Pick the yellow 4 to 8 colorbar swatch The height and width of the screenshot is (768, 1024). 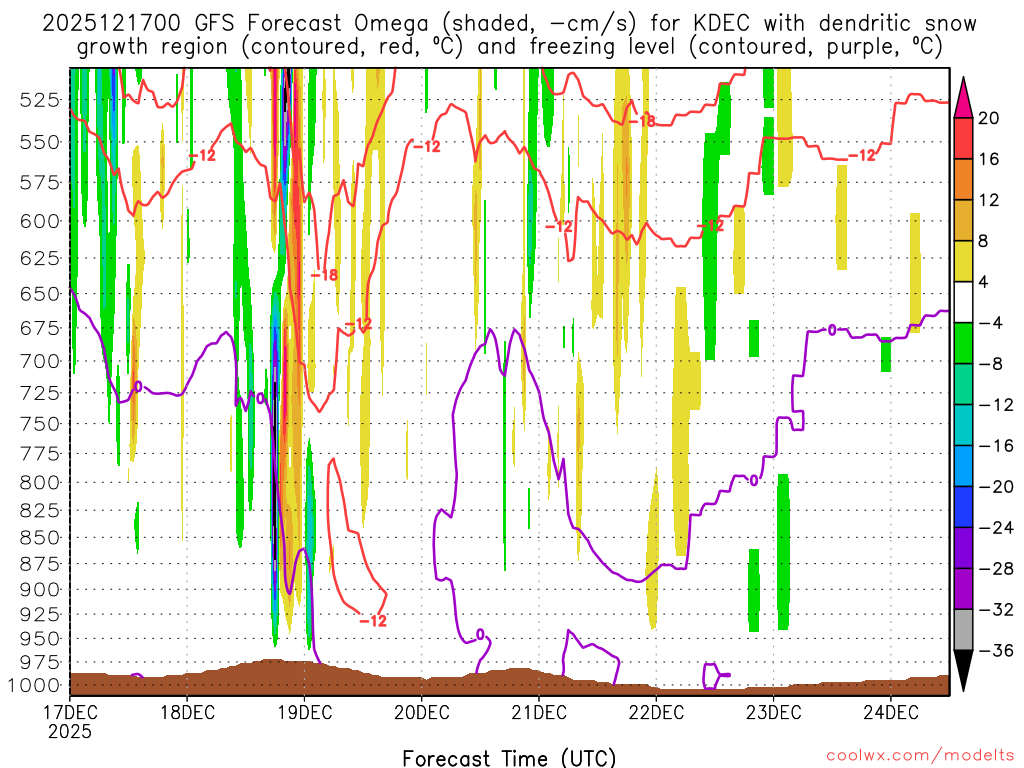click(963, 261)
